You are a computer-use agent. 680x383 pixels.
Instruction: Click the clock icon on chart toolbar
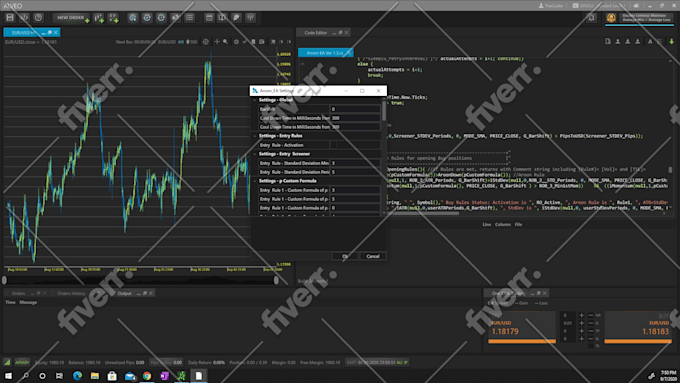206,42
